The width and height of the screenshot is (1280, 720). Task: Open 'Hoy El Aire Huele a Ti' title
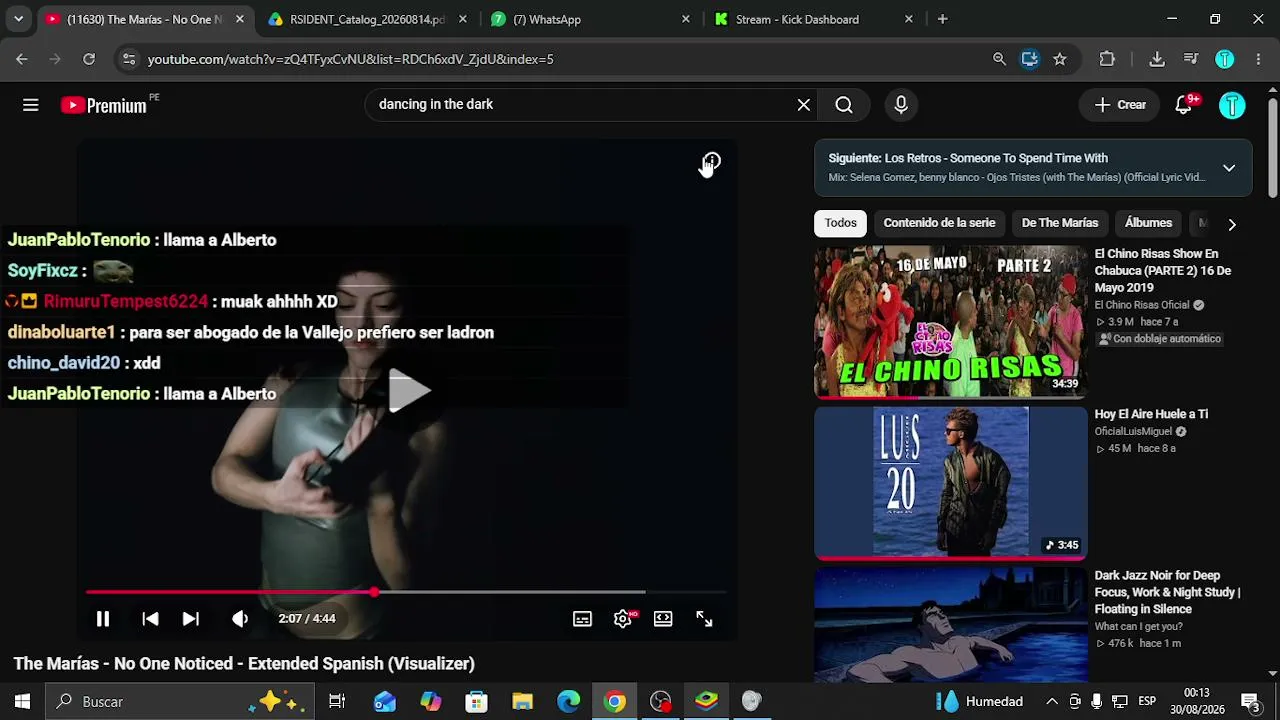1151,414
